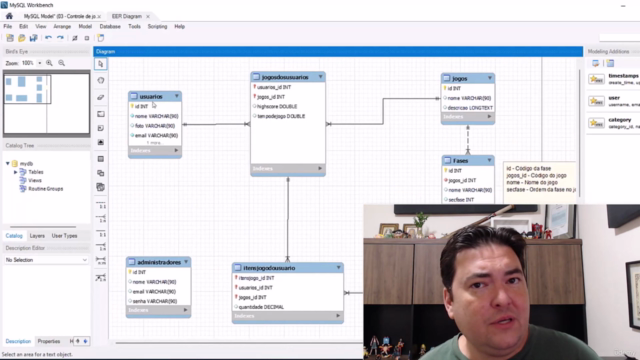Select the eraser tool
The height and width of the screenshot is (360, 640).
click(x=101, y=97)
